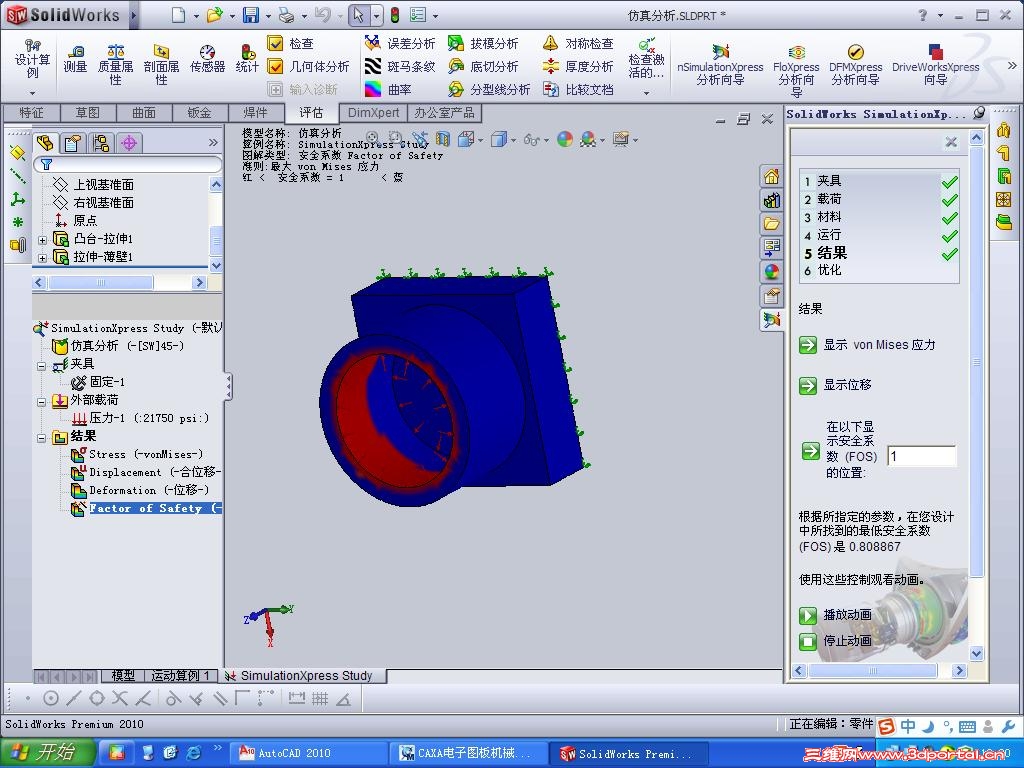Click the feature tree filter field
The height and width of the screenshot is (768, 1024).
127,164
